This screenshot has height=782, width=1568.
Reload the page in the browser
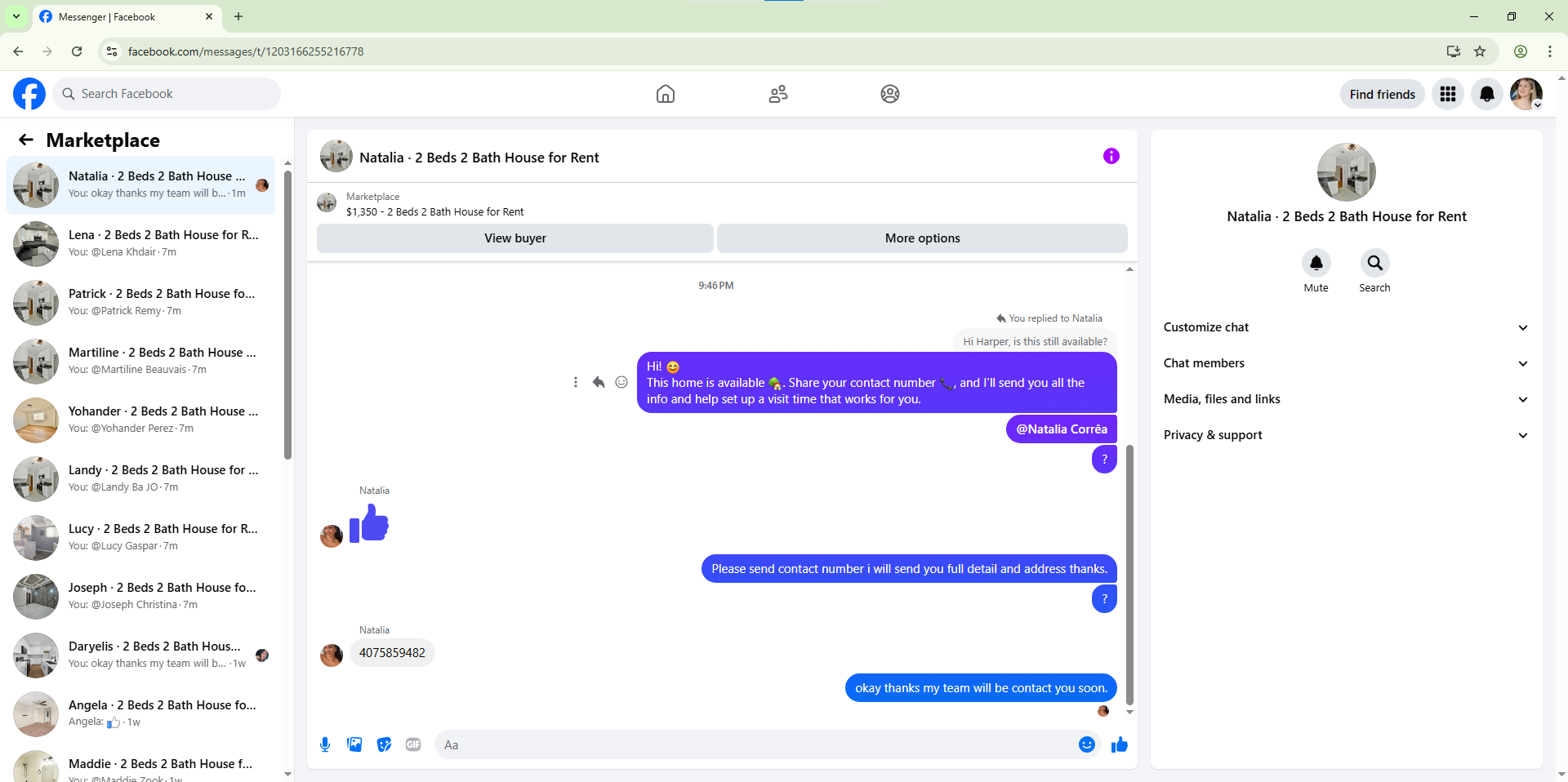[77, 51]
